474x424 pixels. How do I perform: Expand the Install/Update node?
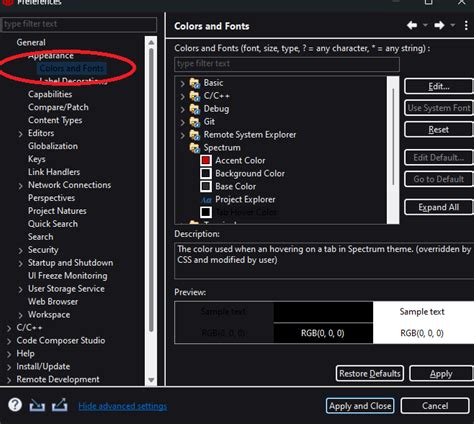click(x=9, y=367)
